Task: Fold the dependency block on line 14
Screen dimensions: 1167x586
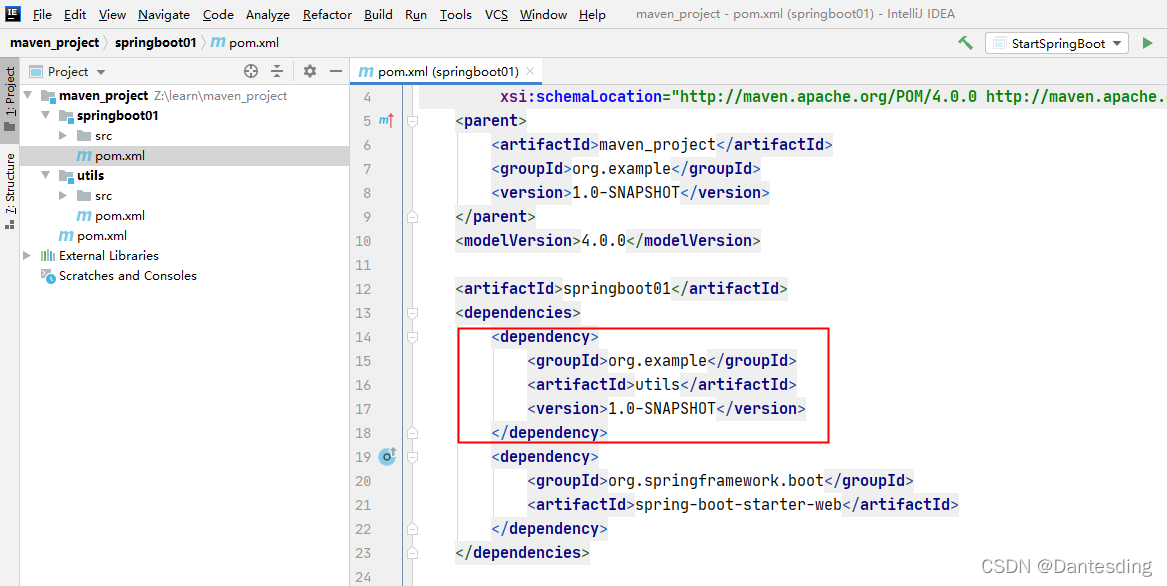Action: 412,337
